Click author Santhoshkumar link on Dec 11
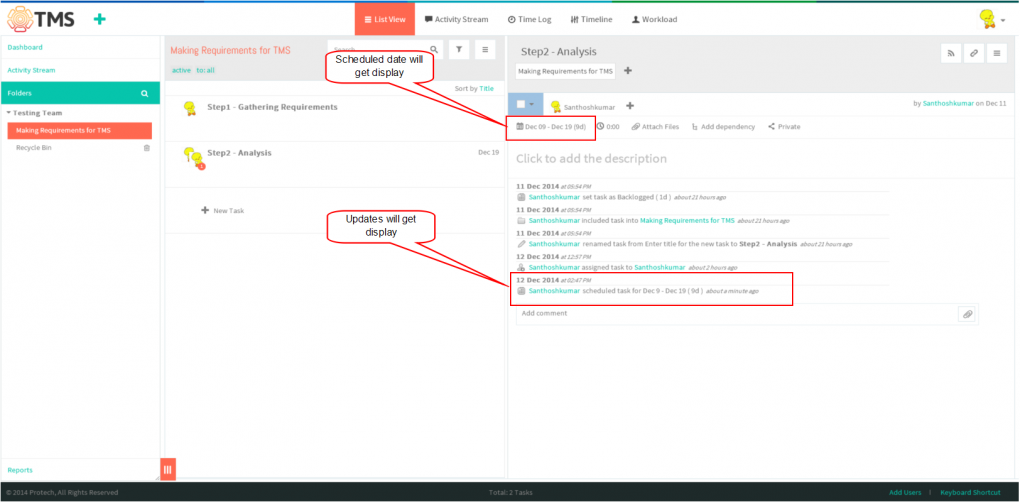Screen dimensions: 1020x502 tap(948, 103)
